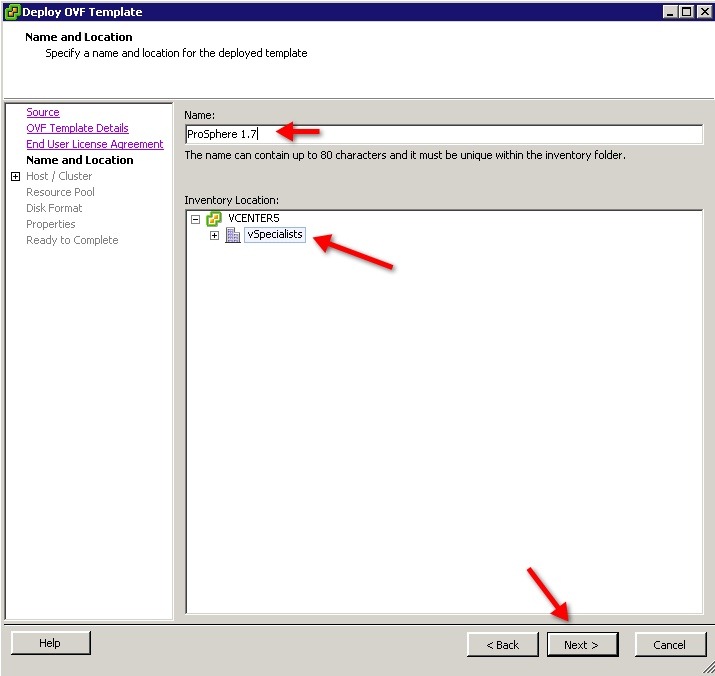Select the Name and Location wizard step

point(79,160)
